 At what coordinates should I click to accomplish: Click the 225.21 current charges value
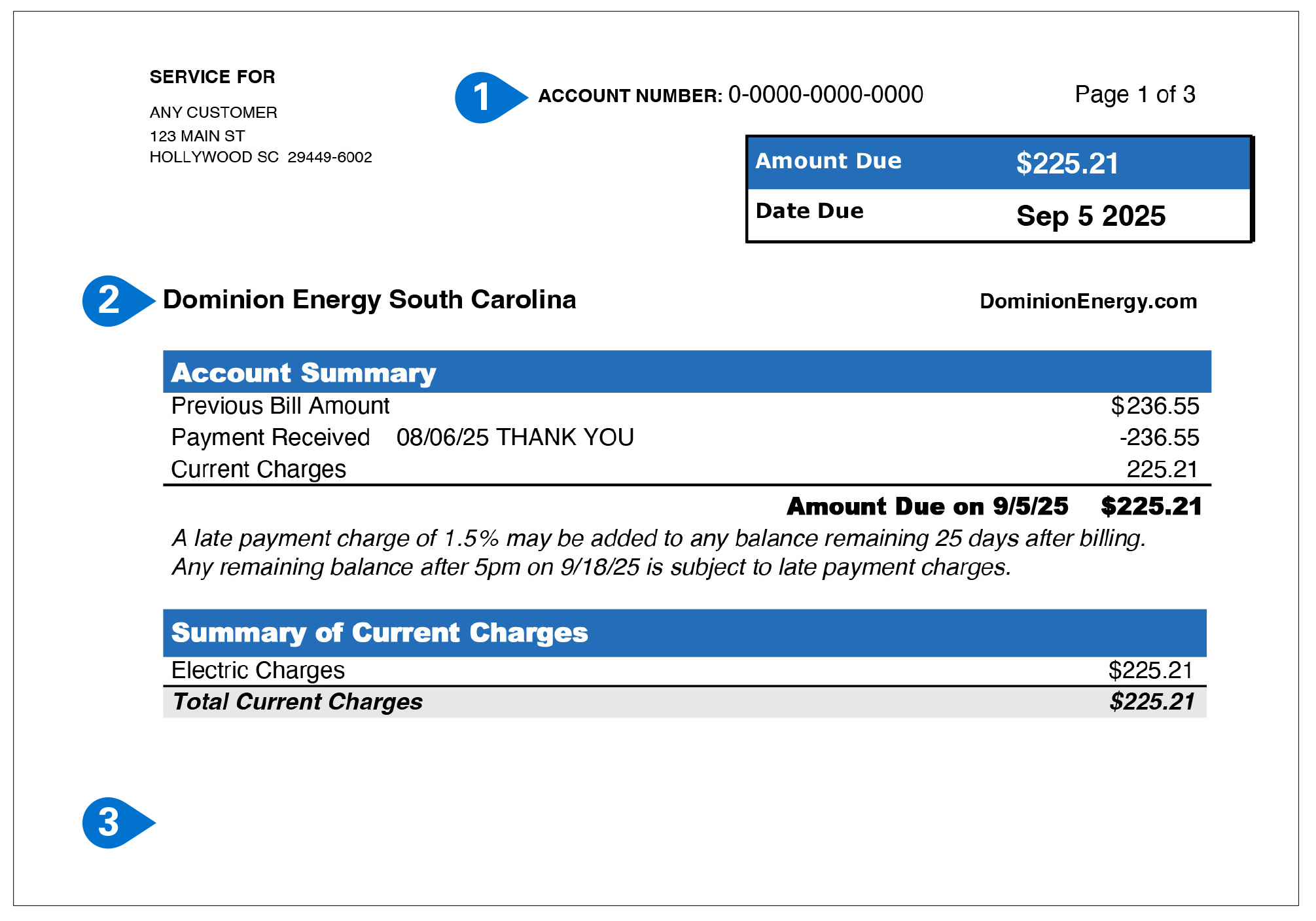click(1162, 469)
